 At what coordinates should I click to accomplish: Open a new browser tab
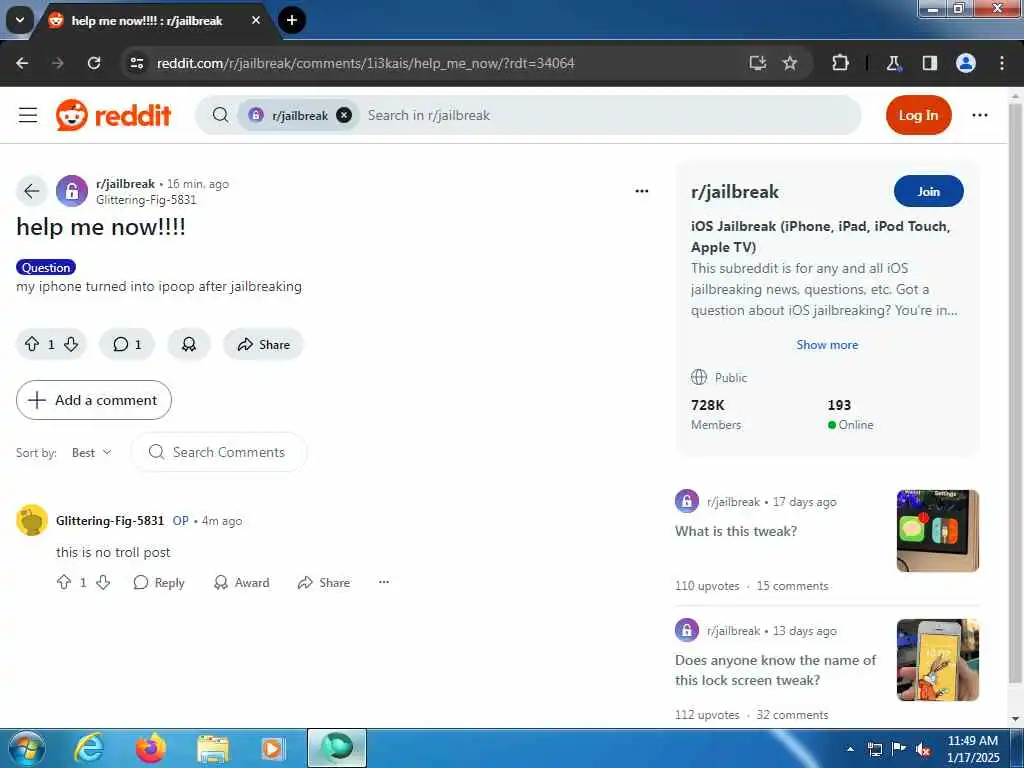point(292,20)
